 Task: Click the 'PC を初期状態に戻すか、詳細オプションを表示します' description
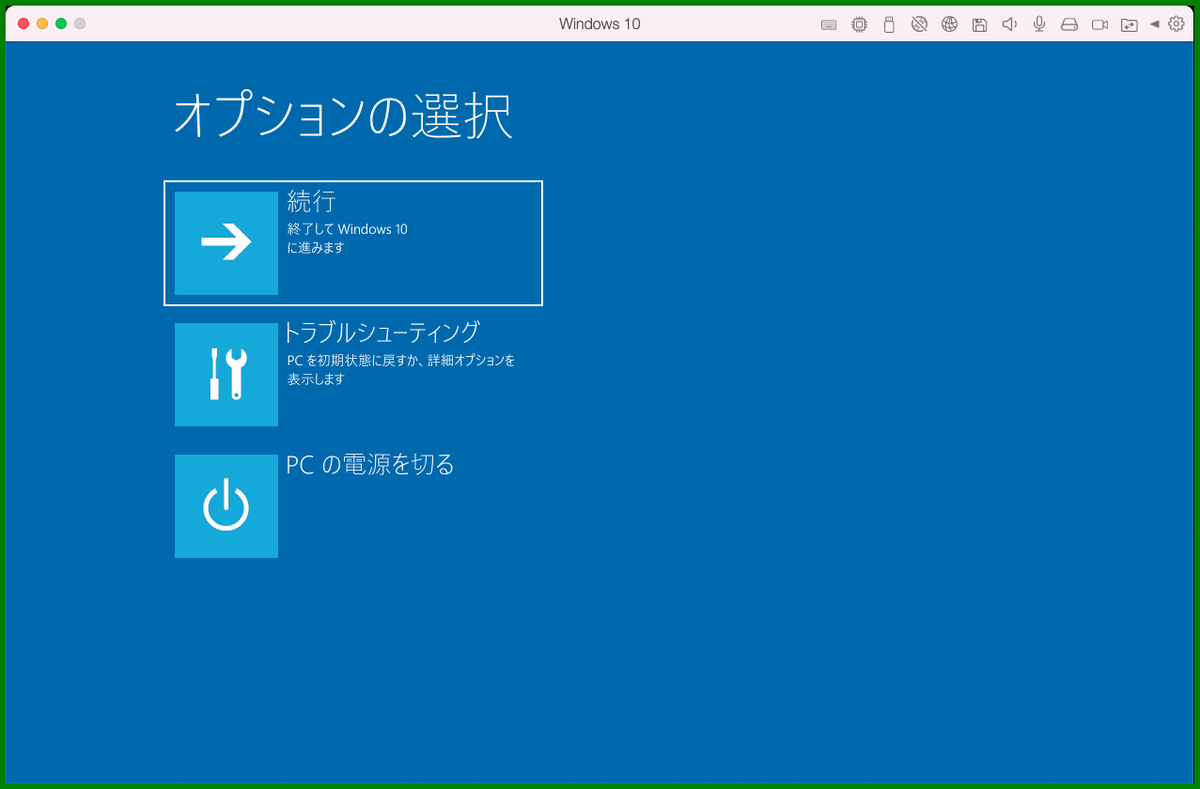401,369
